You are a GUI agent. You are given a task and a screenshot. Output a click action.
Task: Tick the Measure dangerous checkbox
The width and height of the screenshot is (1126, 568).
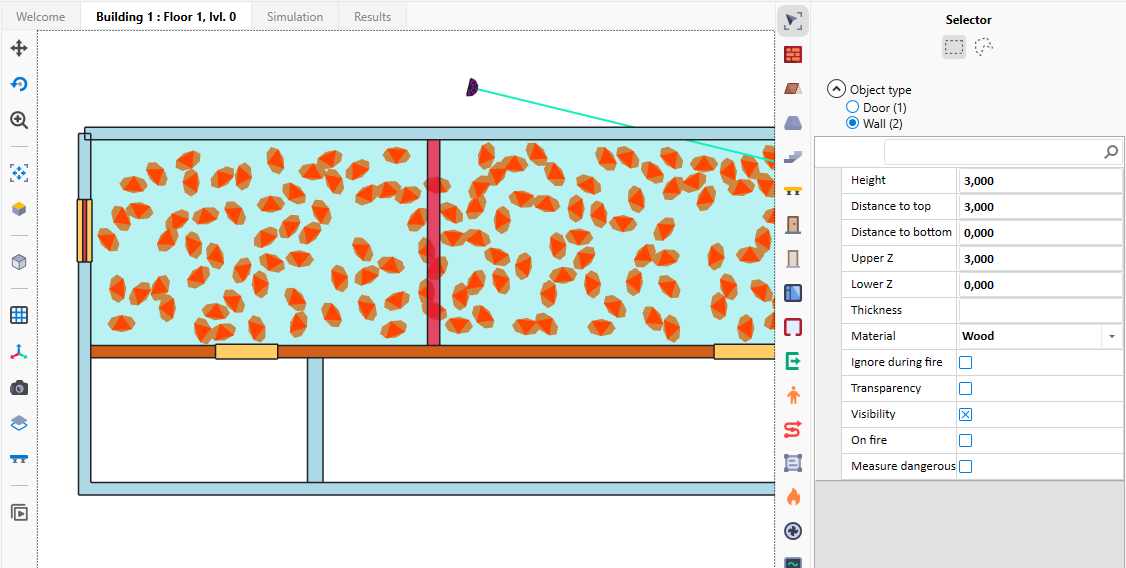click(966, 466)
